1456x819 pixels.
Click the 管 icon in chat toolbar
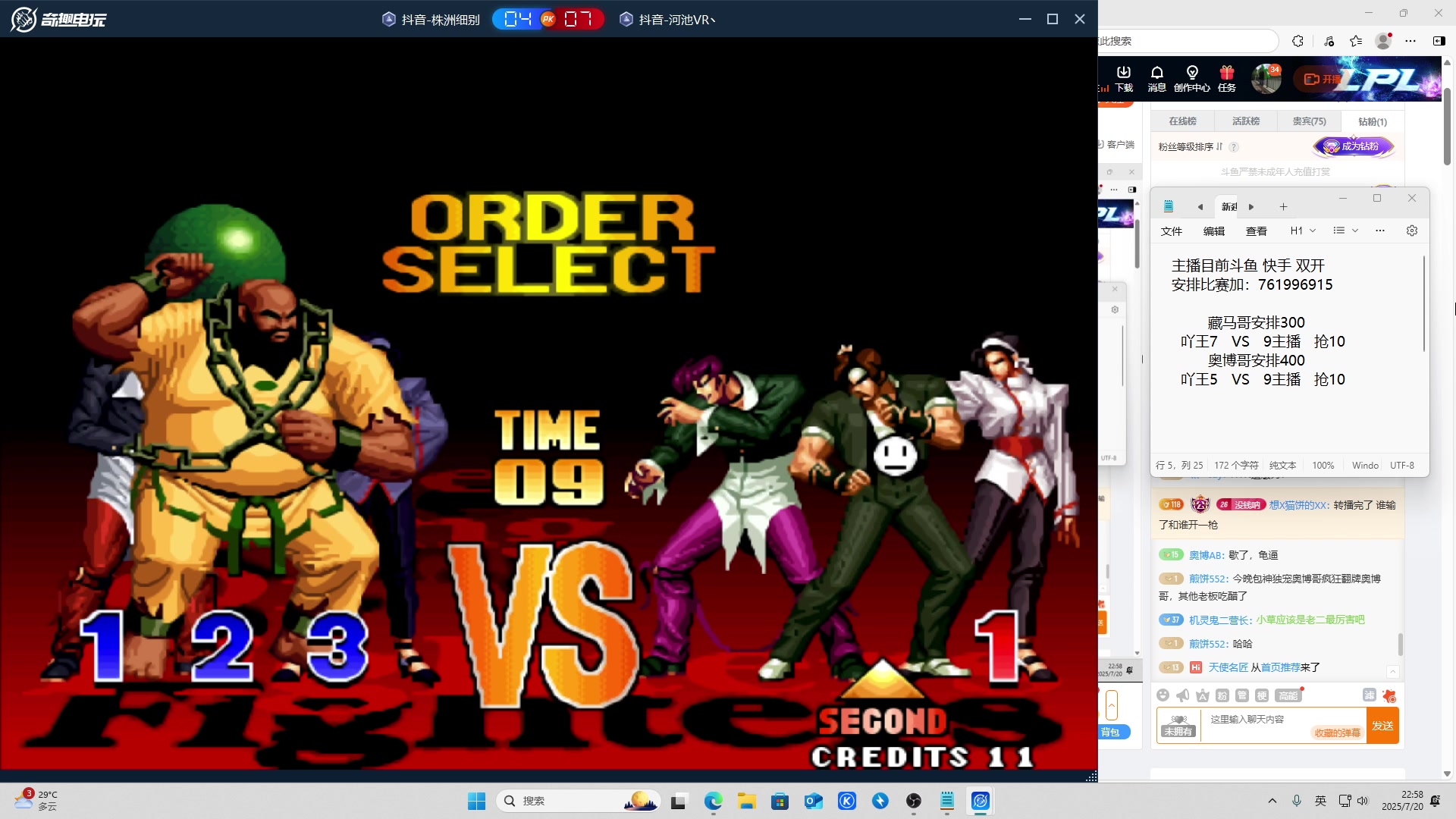[x=1242, y=695]
